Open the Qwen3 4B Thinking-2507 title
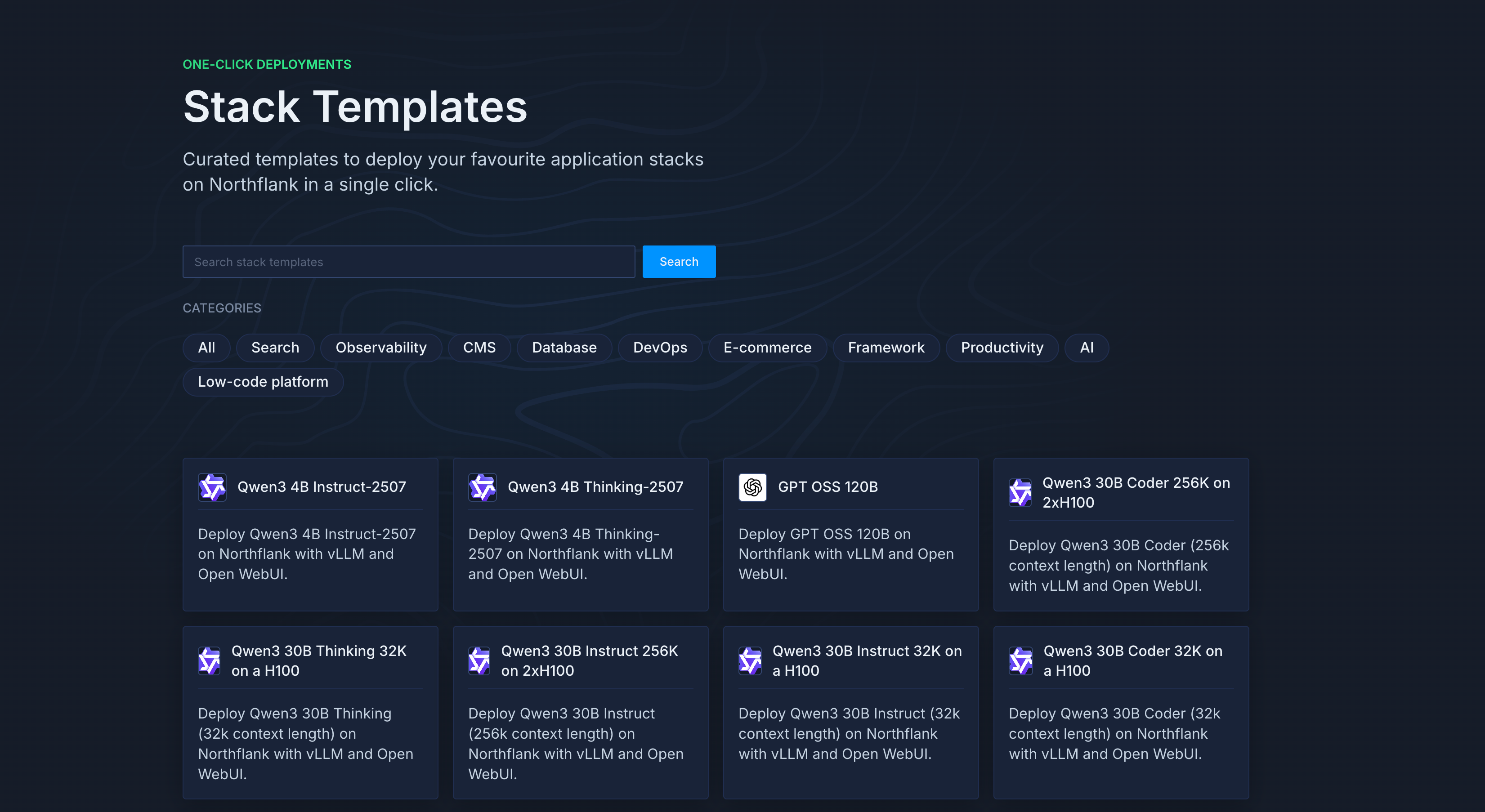 coord(595,487)
